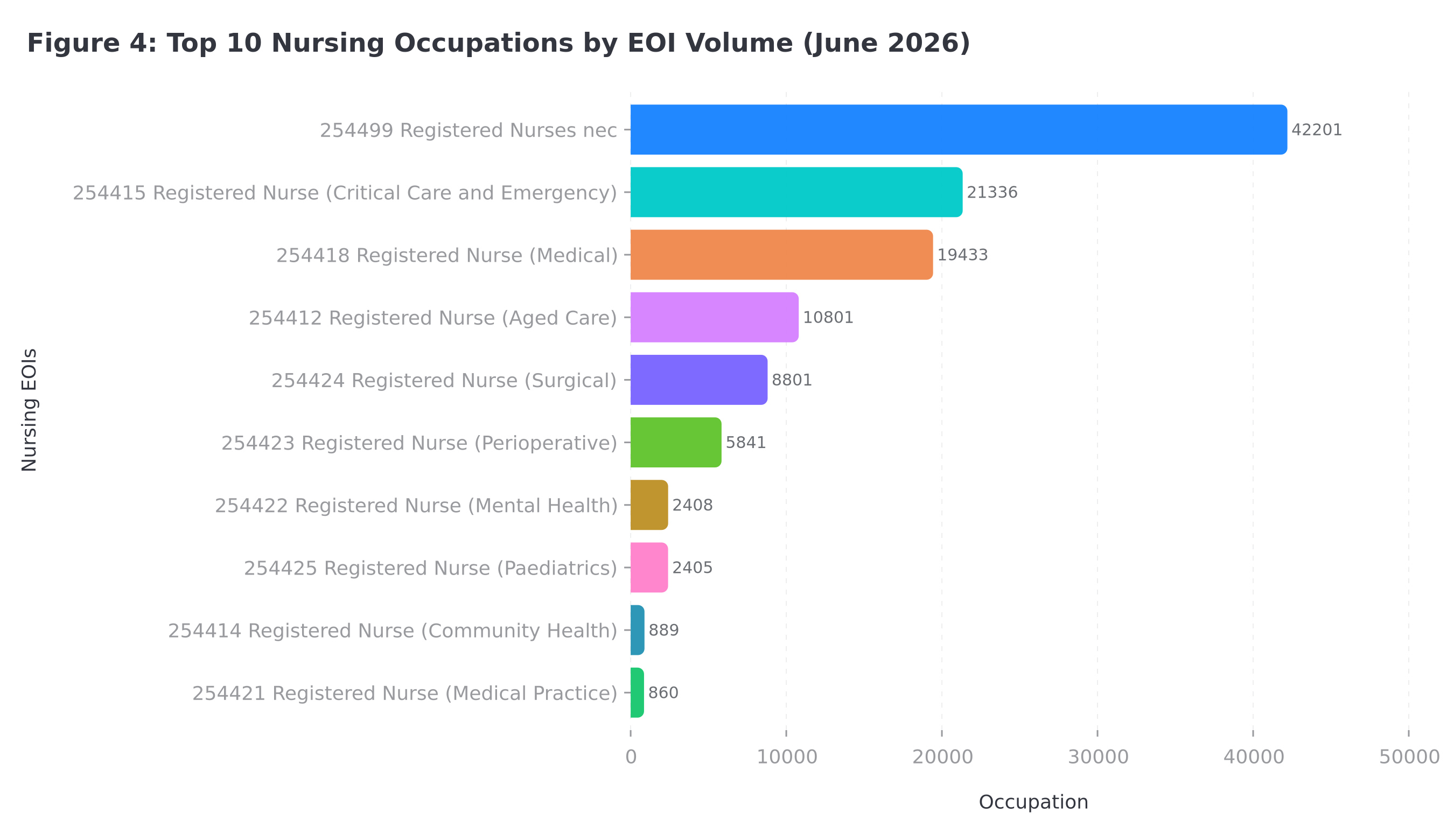Image resolution: width=1454 pixels, height=840 pixels.
Task: Click the label '254423 Registered Nurse (Perioperative)'
Action: [420, 444]
